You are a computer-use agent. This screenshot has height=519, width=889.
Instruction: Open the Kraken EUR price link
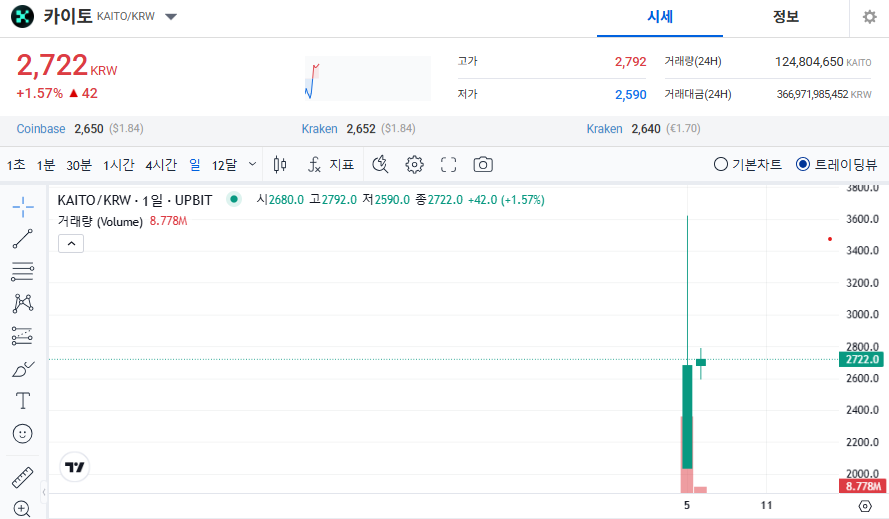click(x=604, y=129)
